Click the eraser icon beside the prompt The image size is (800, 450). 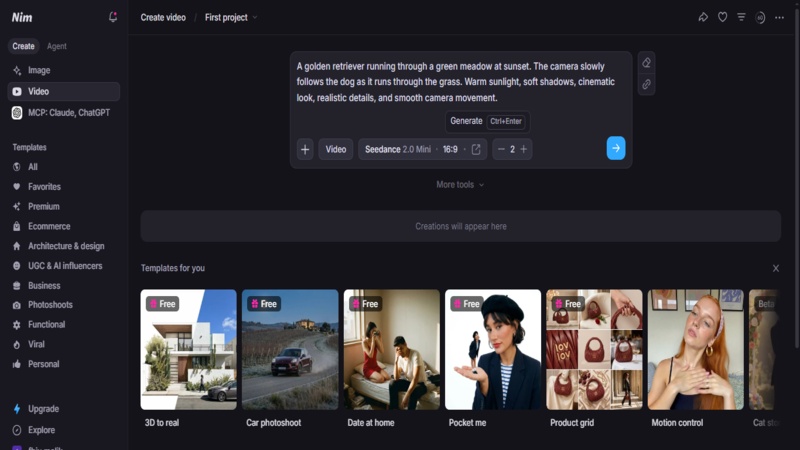tap(646, 63)
